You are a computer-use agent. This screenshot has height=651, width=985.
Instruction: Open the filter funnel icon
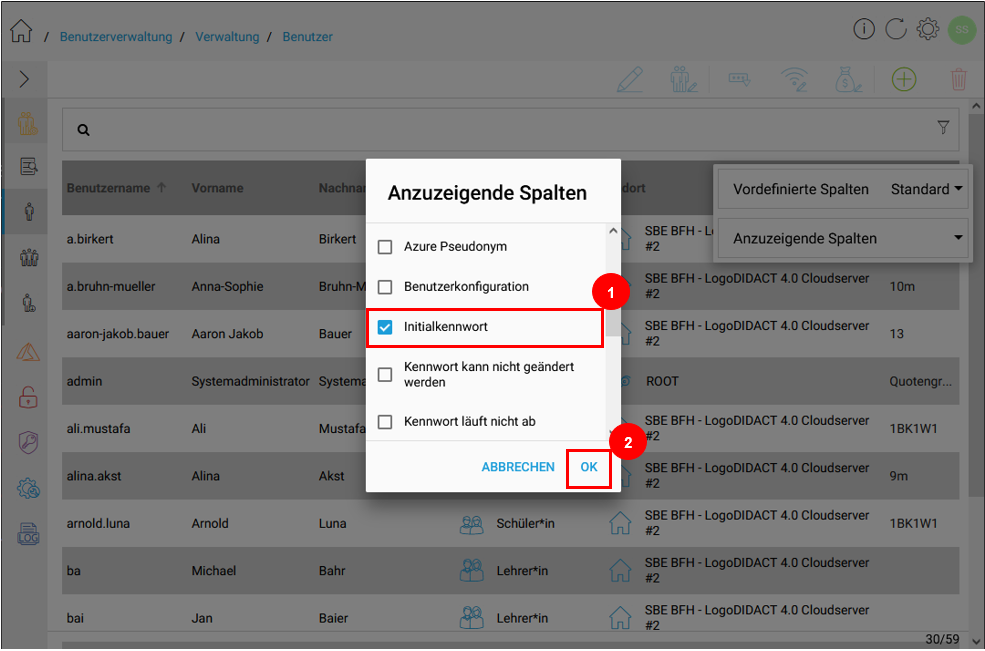[x=943, y=128]
